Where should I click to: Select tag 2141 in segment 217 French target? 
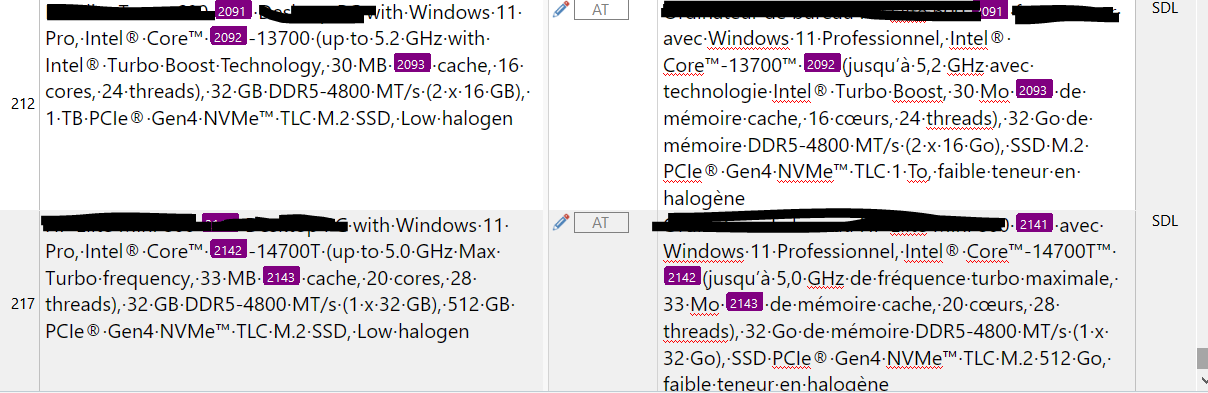pos(1033,223)
